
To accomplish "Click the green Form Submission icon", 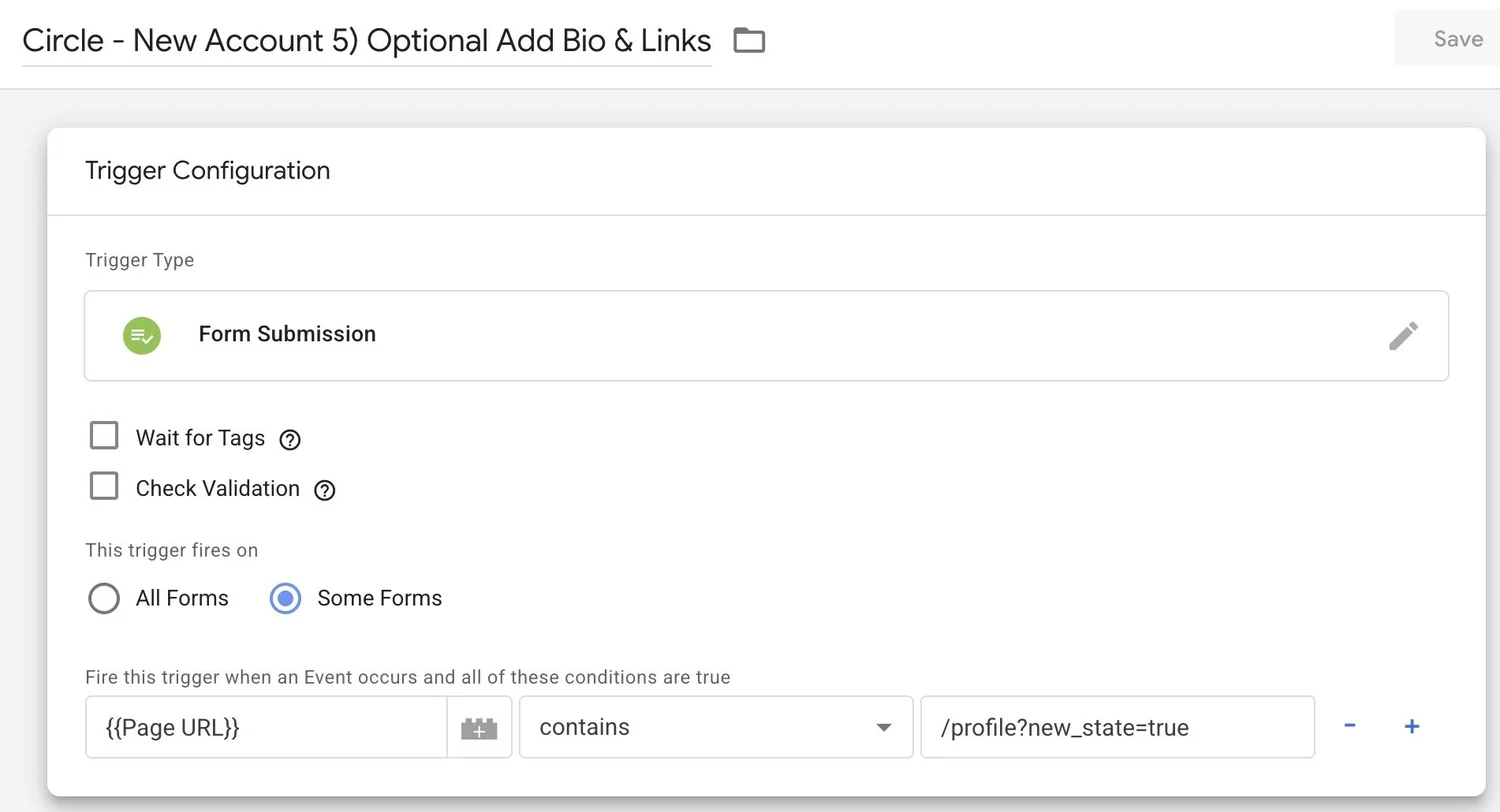I will point(142,335).
